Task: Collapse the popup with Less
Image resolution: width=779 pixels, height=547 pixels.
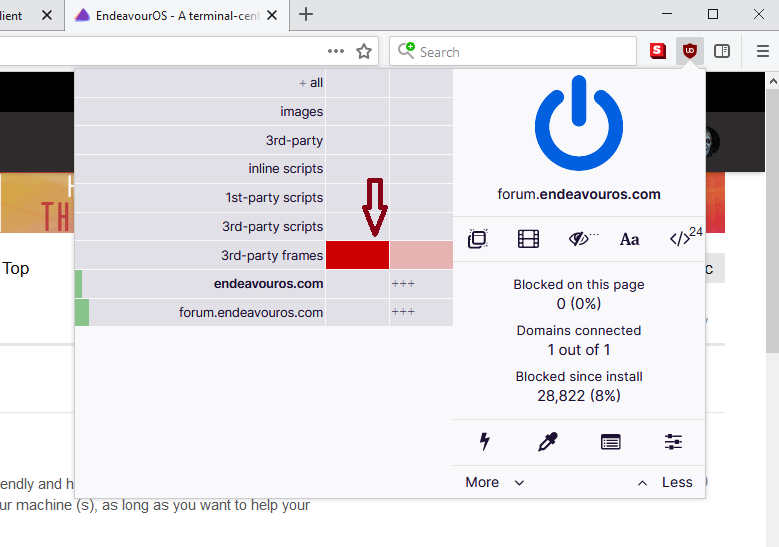Action: tap(666, 482)
